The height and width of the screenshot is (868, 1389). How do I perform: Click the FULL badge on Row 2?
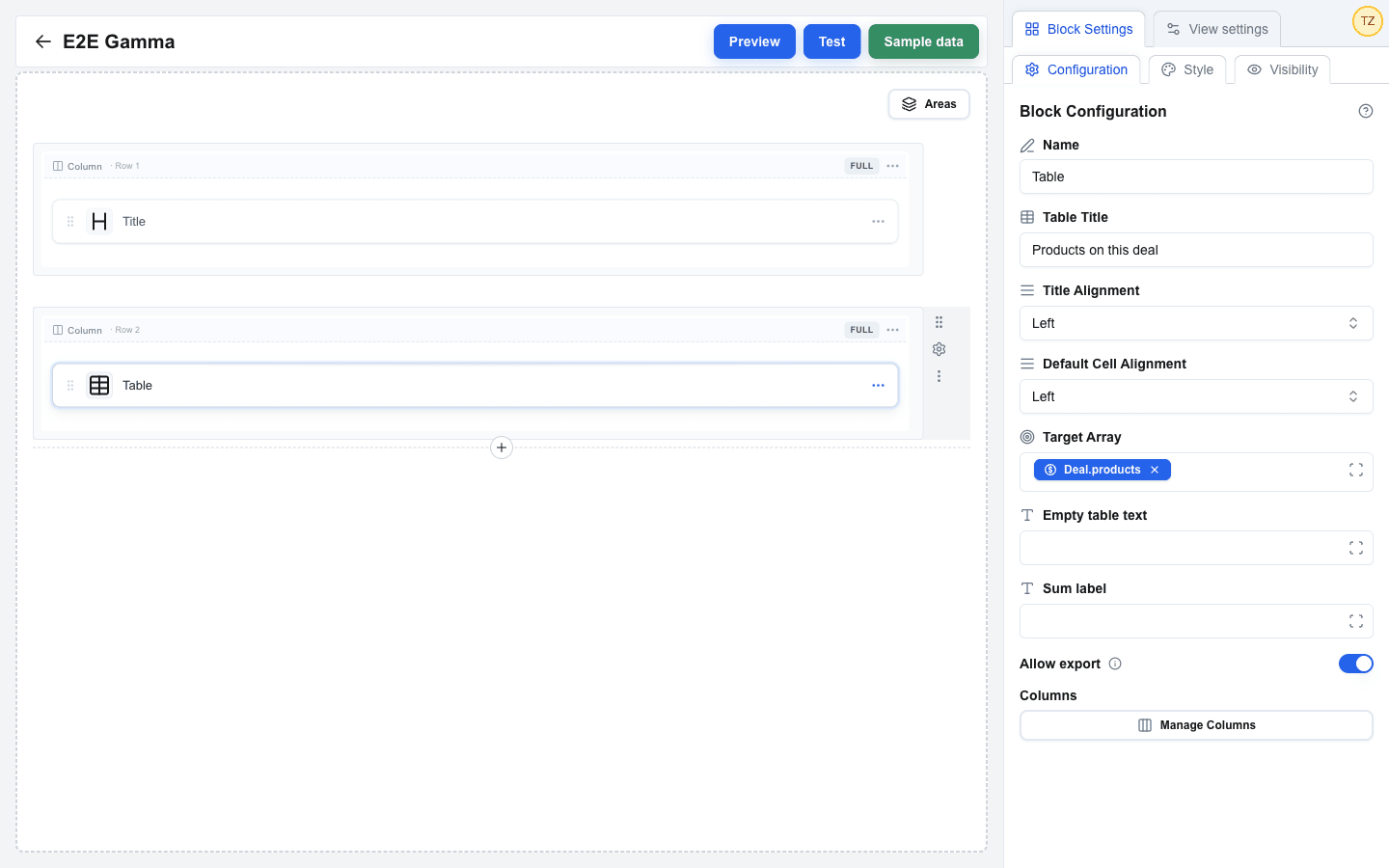[861, 330]
